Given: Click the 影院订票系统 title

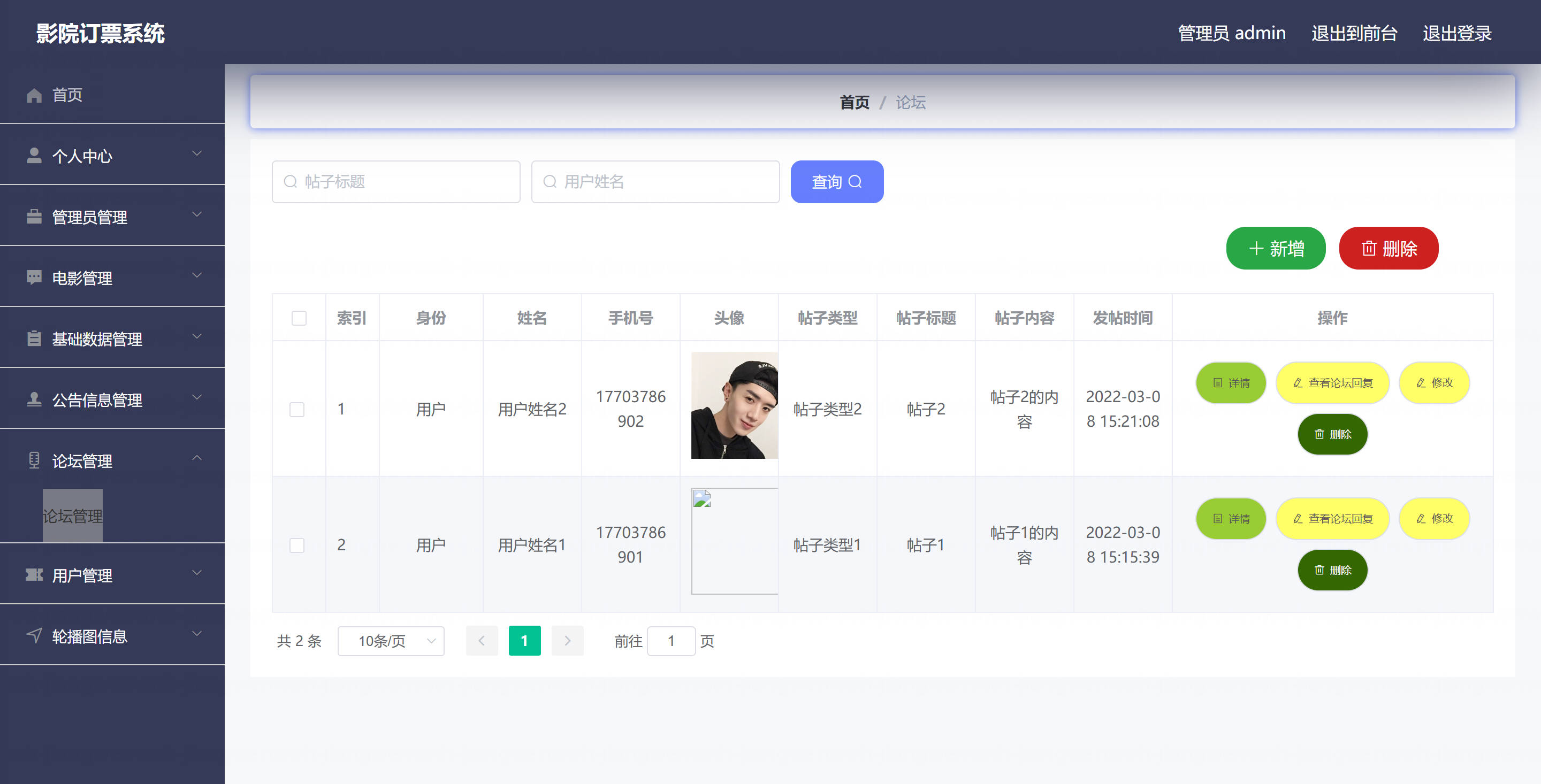Looking at the screenshot, I should 101,34.
